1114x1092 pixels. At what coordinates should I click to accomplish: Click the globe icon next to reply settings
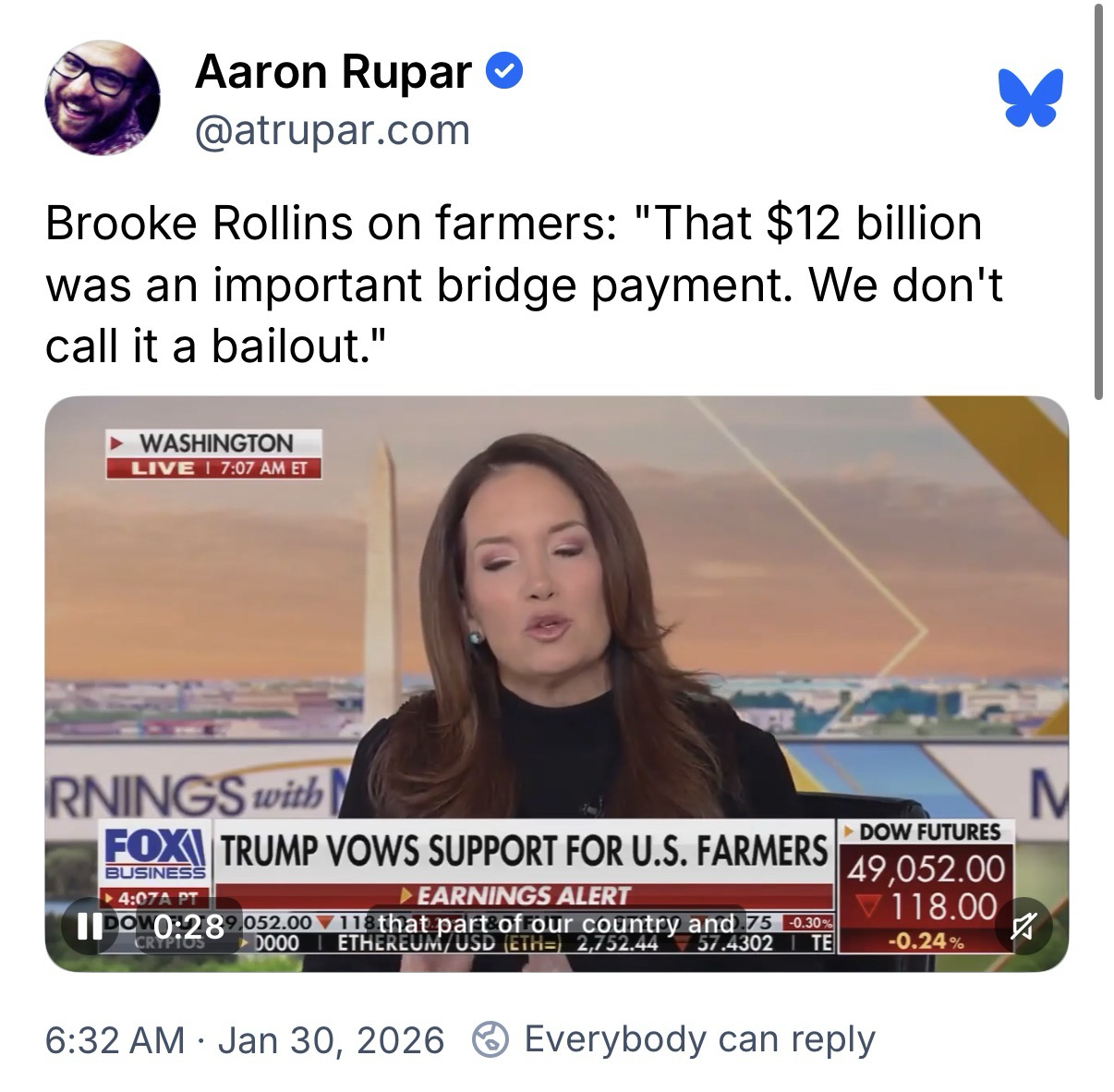pos(490,1040)
